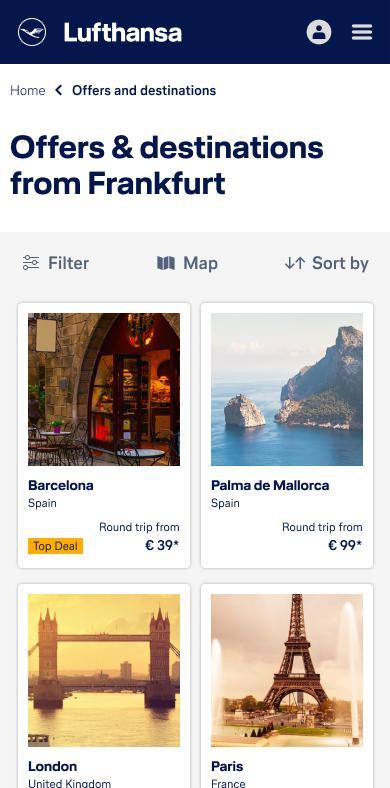Go to Home breadcrumb link

28,90
